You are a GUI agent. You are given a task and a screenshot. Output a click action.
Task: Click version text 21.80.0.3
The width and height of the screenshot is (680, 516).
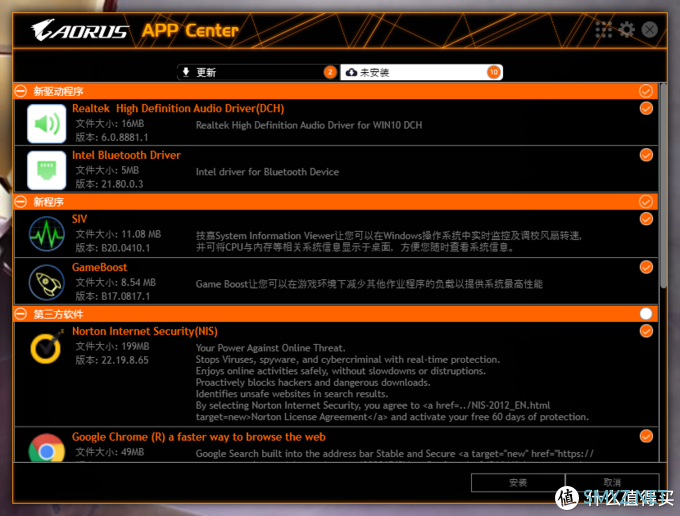[x=122, y=184]
